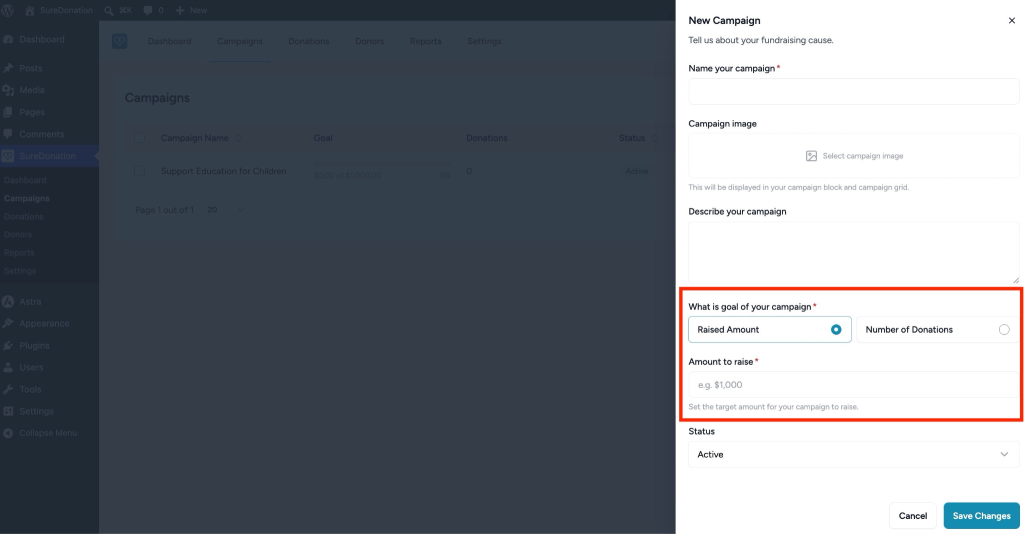Viewport: 1024px width, 534px height.
Task: Click the Save Changes button
Action: [x=982, y=516]
